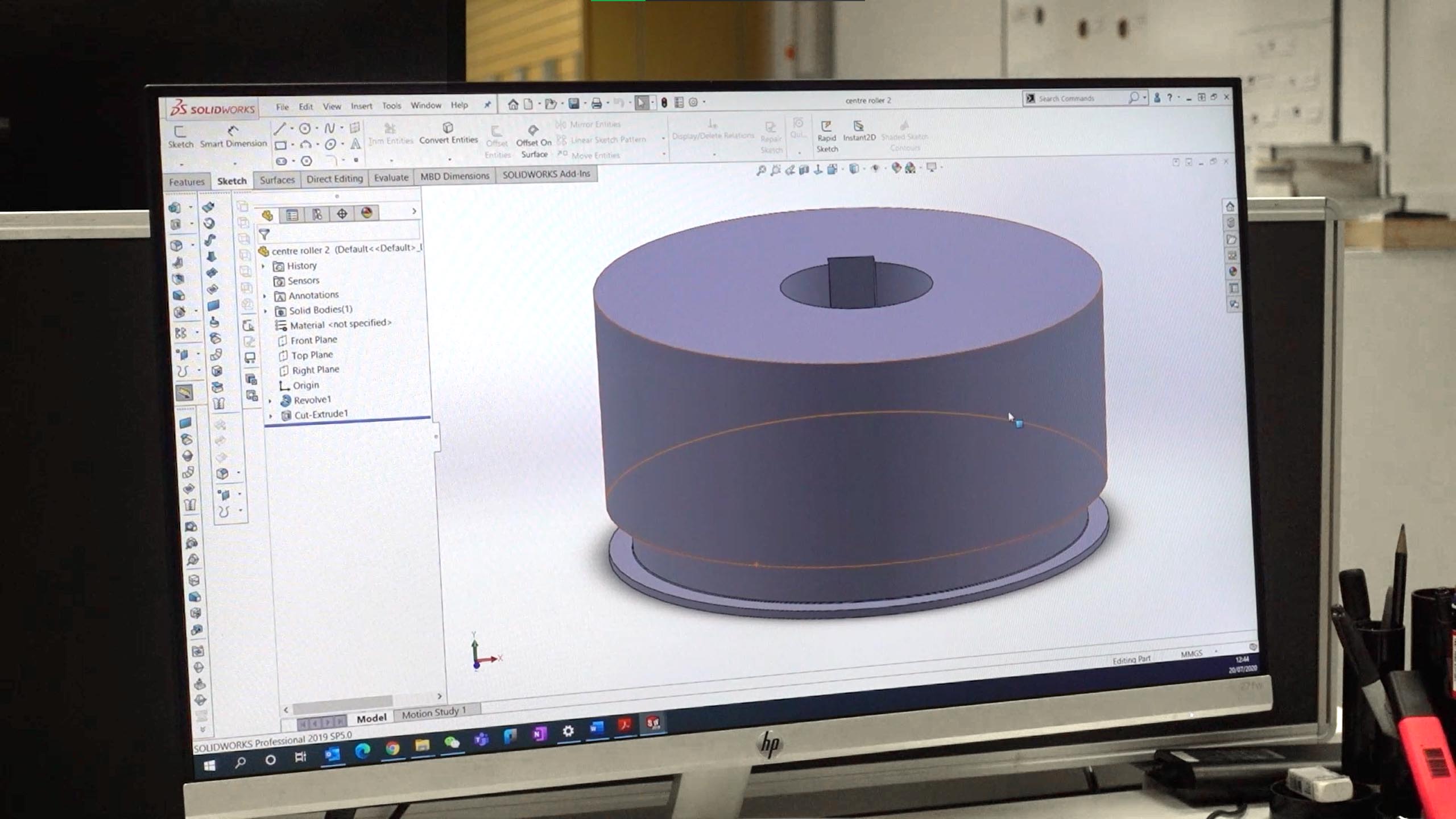Activate the Section View icon
The image size is (1456, 819).
point(805,167)
